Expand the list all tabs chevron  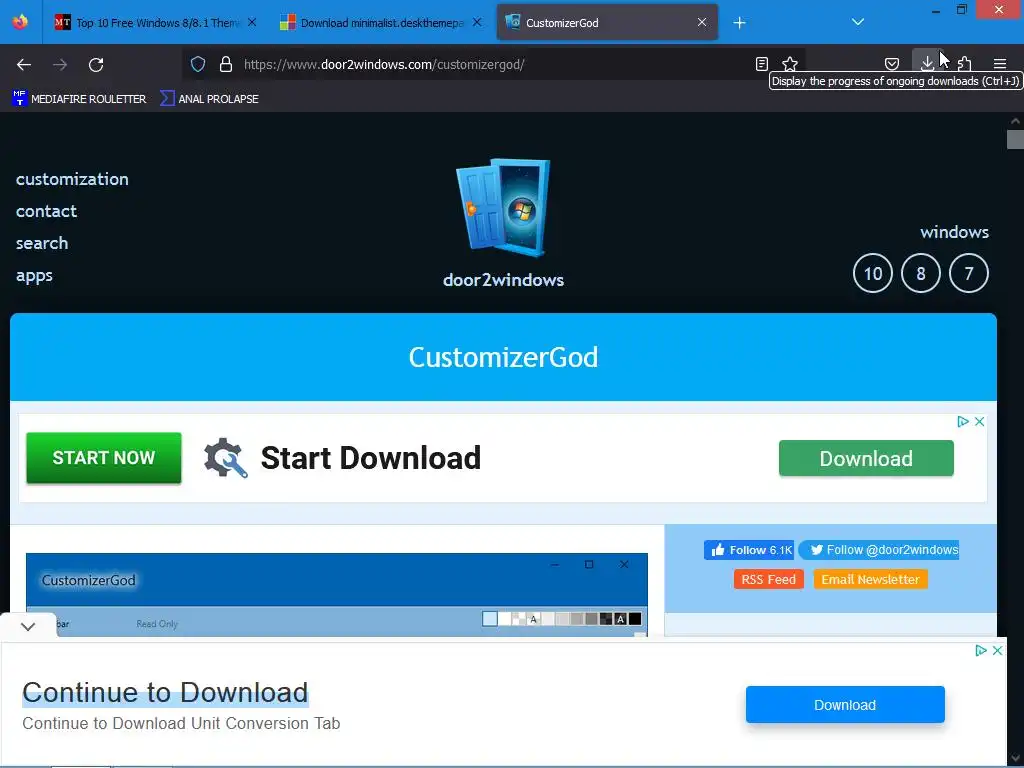coord(858,22)
